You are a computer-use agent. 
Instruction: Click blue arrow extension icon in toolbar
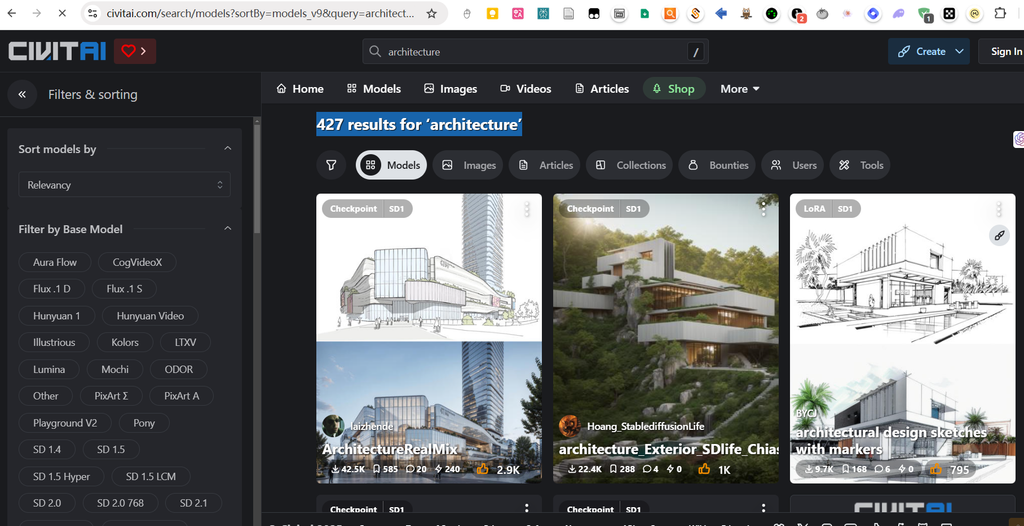click(x=721, y=13)
